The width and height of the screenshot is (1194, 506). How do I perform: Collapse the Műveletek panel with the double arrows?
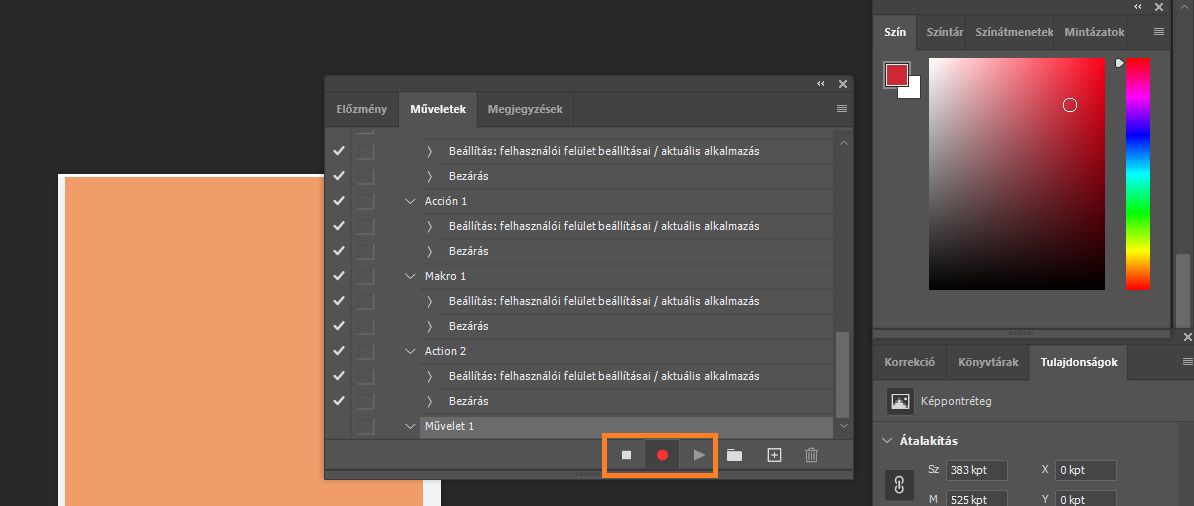(821, 84)
